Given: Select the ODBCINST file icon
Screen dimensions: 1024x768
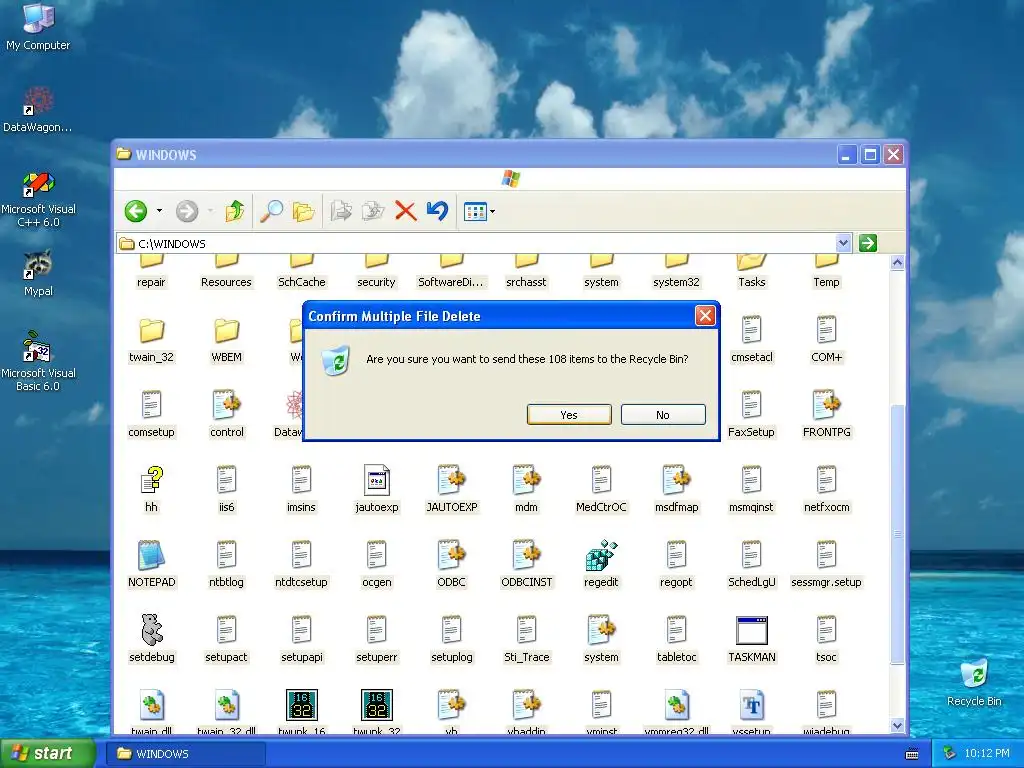Looking at the screenshot, I should click(526, 555).
